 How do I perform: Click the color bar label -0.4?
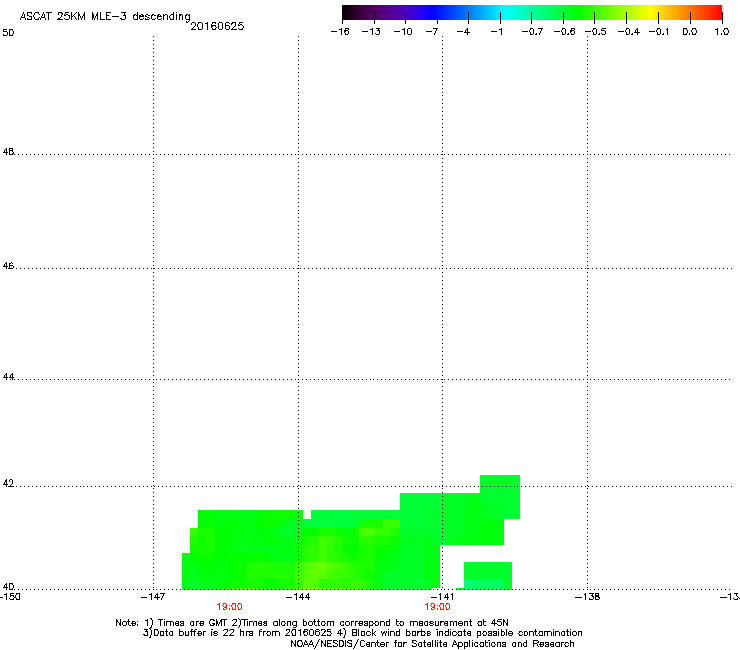coord(629,32)
